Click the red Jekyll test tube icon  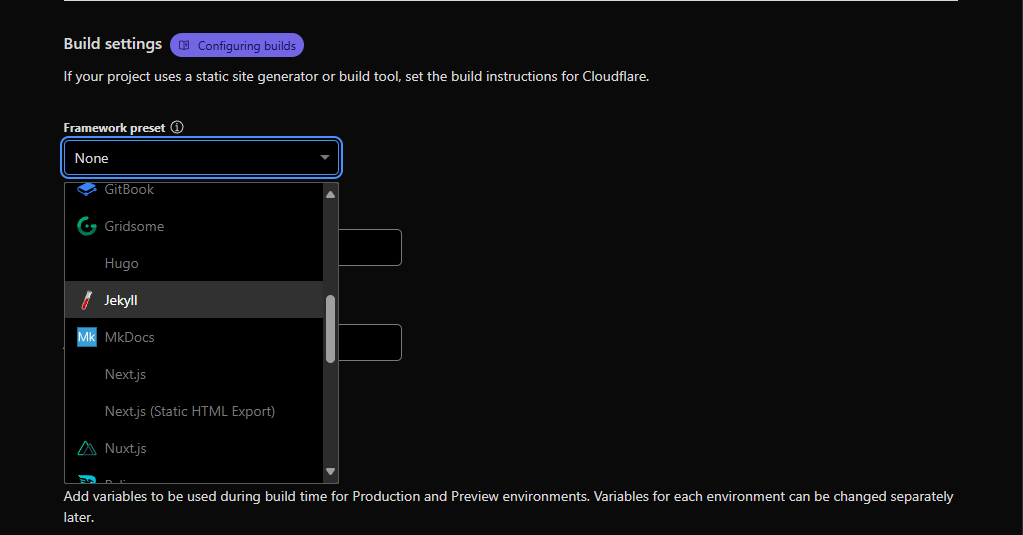pos(87,300)
